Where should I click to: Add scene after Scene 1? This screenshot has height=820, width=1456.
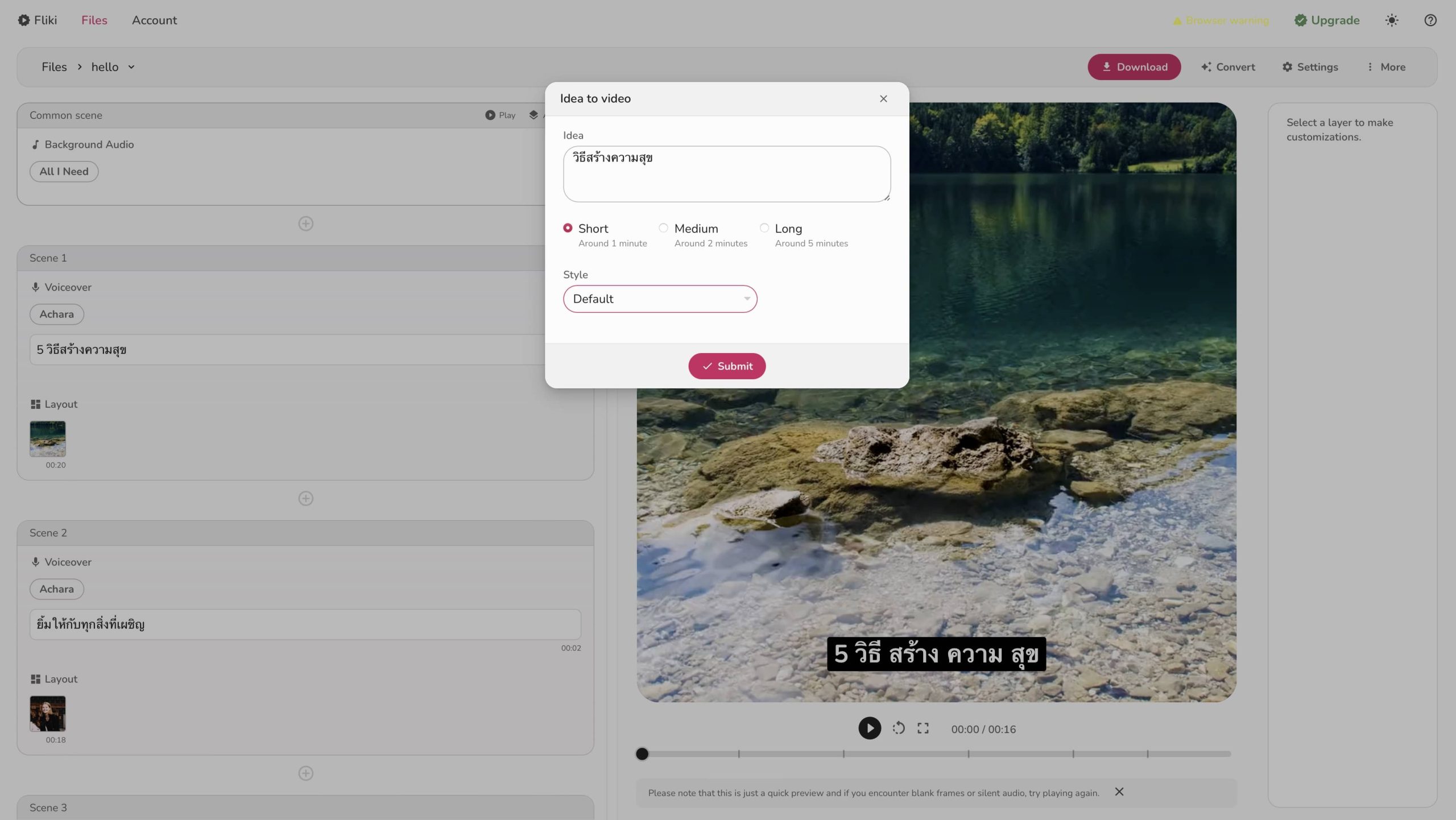click(x=305, y=499)
